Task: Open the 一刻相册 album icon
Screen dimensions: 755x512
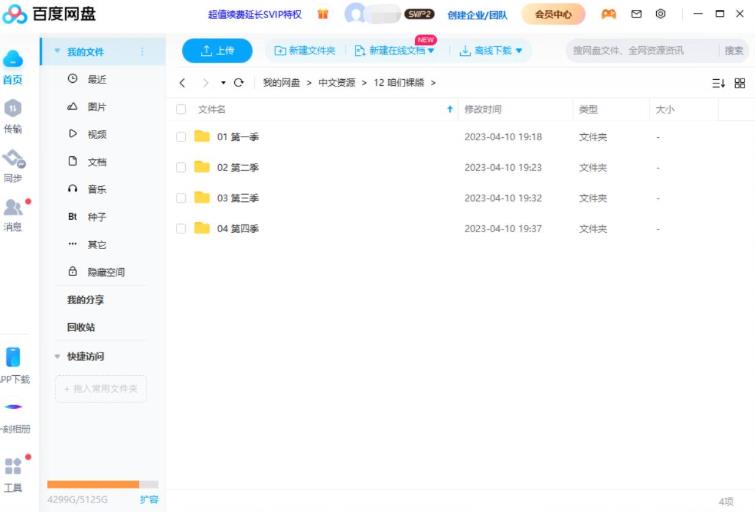Action: tap(13, 407)
